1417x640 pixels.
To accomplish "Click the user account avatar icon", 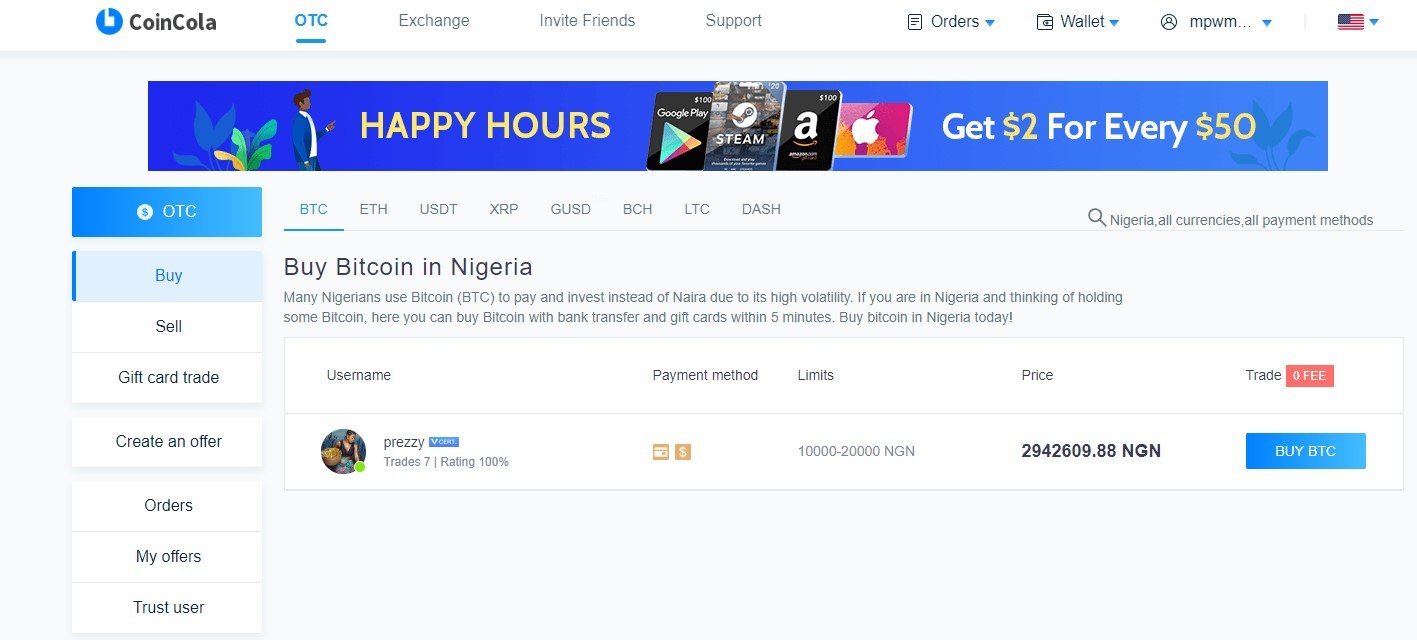I will [x=1169, y=22].
